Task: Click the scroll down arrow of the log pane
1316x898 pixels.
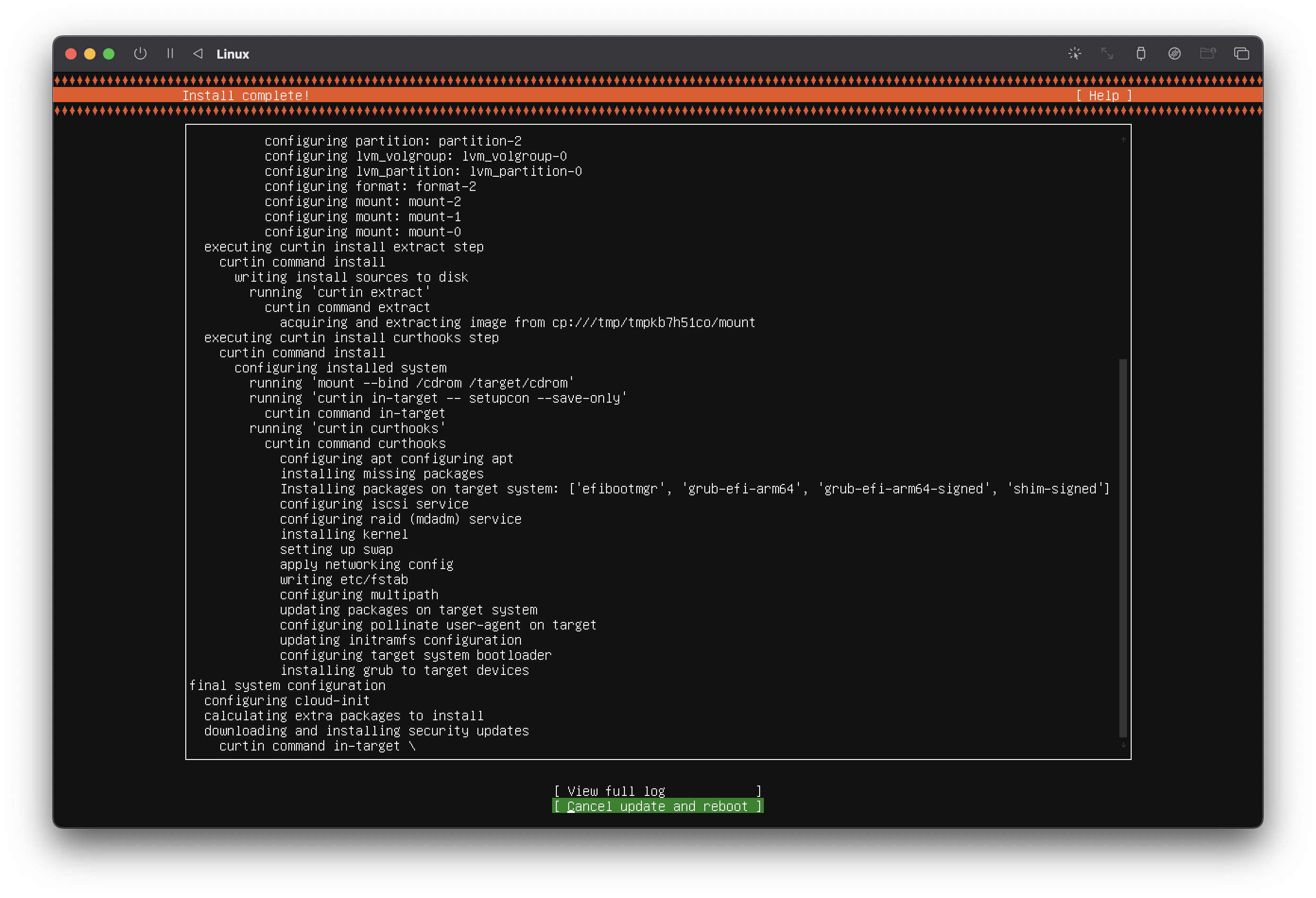Action: pyautogui.click(x=1123, y=745)
